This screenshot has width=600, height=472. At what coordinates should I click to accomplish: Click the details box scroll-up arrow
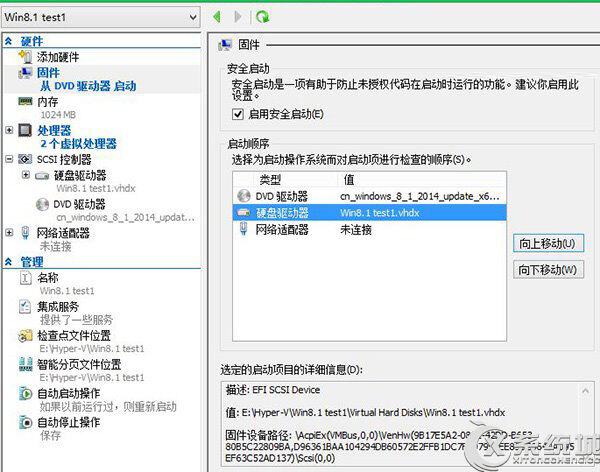pyautogui.click(x=585, y=391)
